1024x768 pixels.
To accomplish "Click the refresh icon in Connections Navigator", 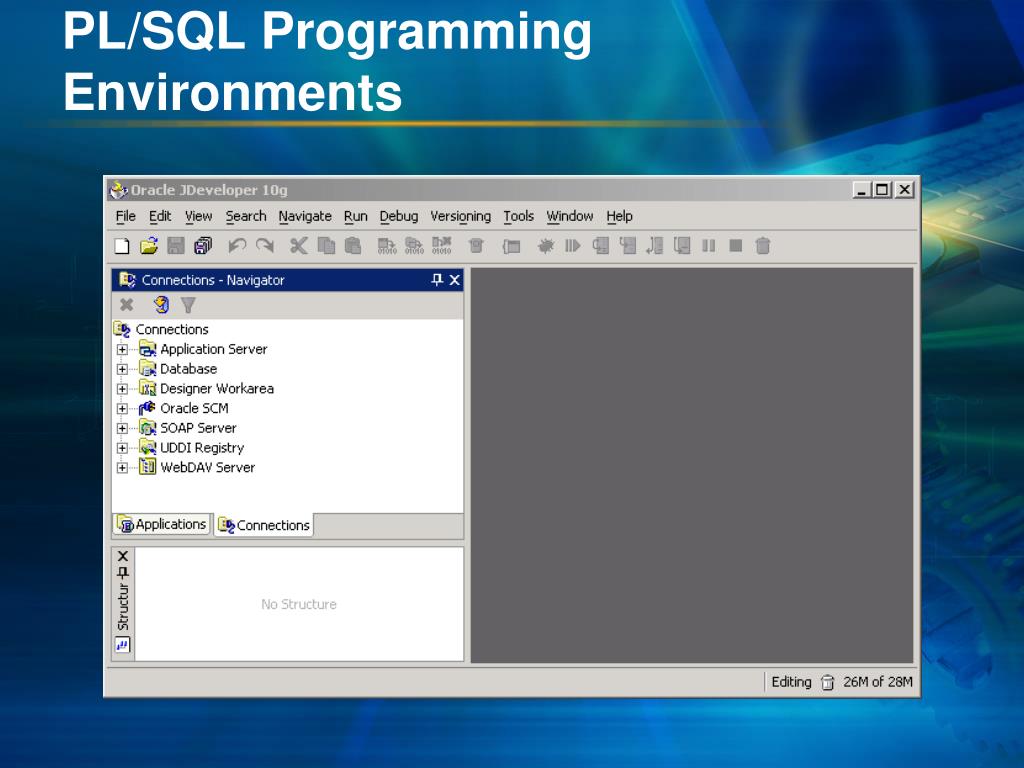I will pos(161,305).
